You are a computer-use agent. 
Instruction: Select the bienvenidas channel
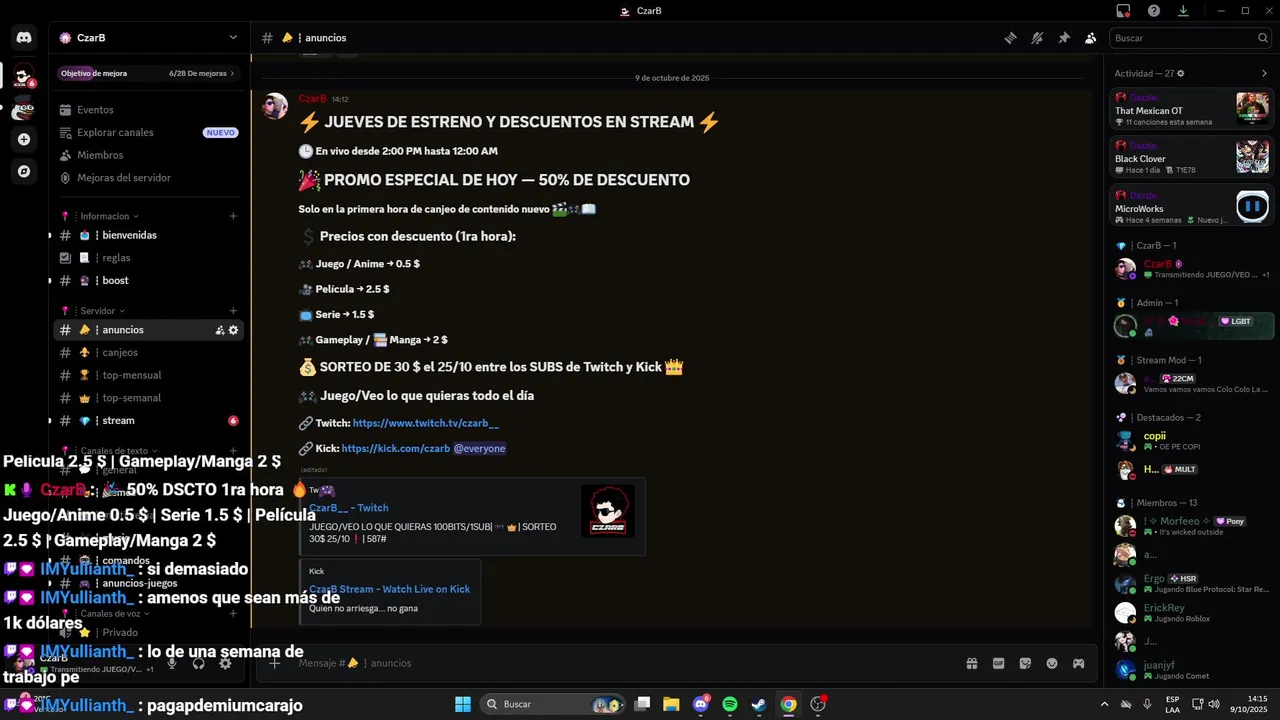(149, 235)
